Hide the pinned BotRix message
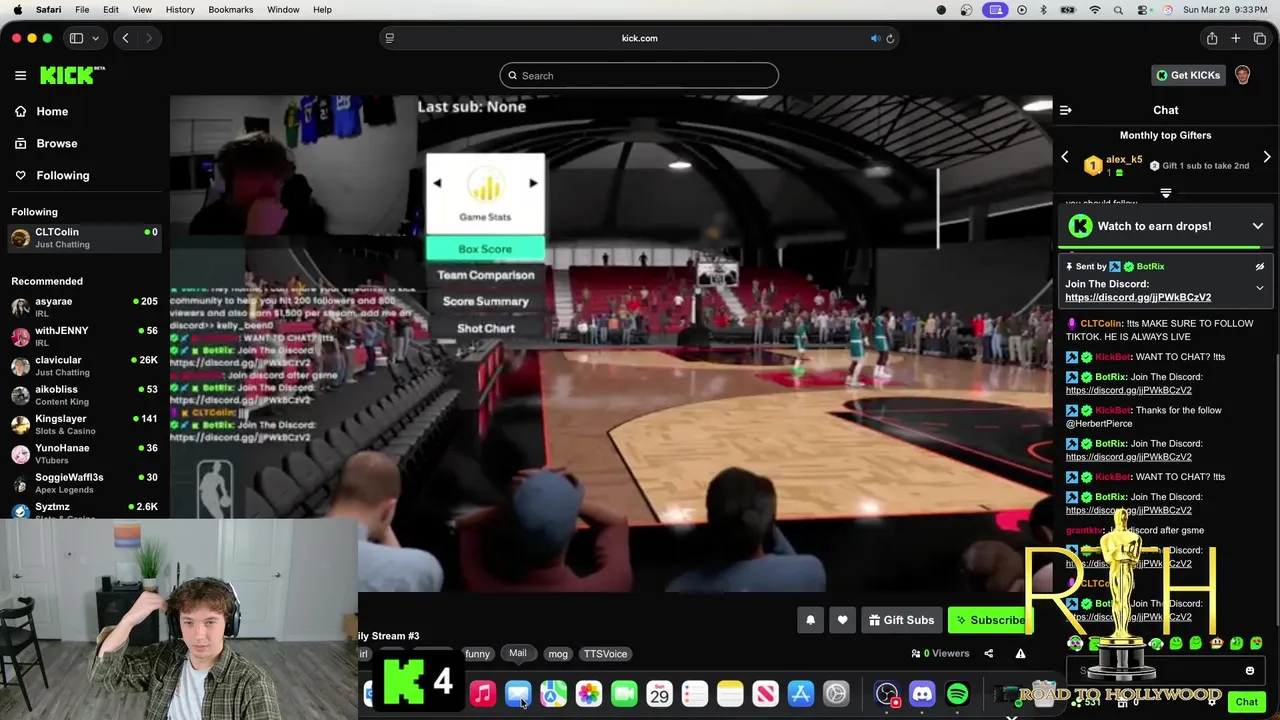Viewport: 1280px width, 720px height. [x=1259, y=267]
